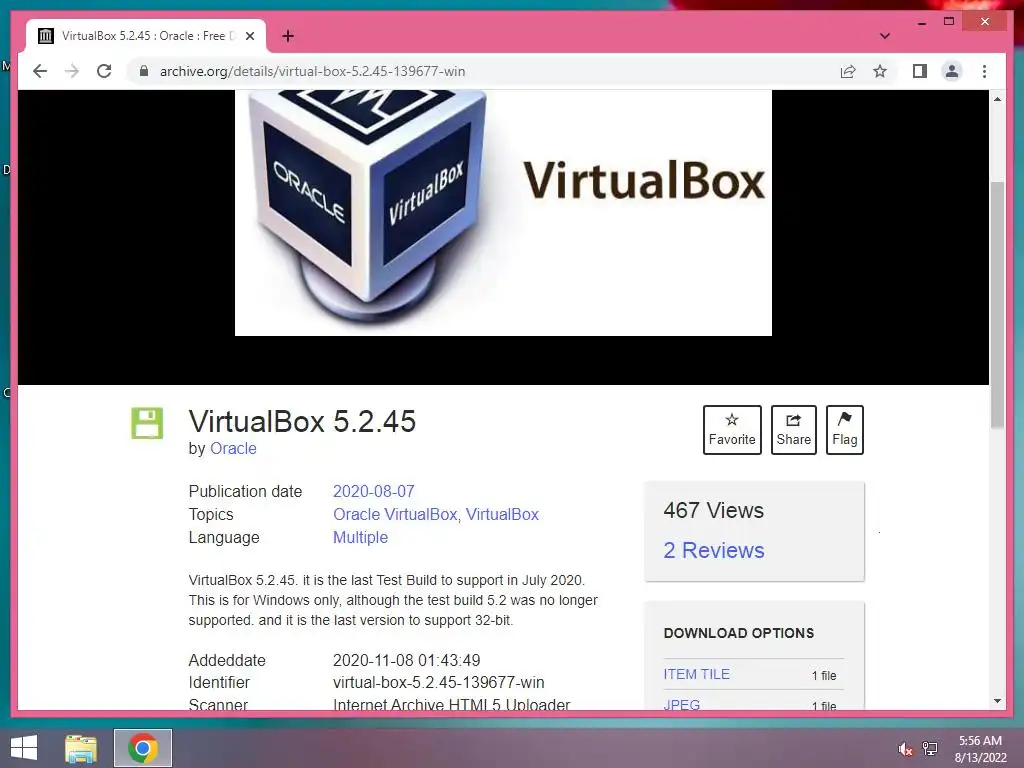1024x768 pixels.
Task: Open the Oracle VirtualBox topic link
Action: (395, 515)
